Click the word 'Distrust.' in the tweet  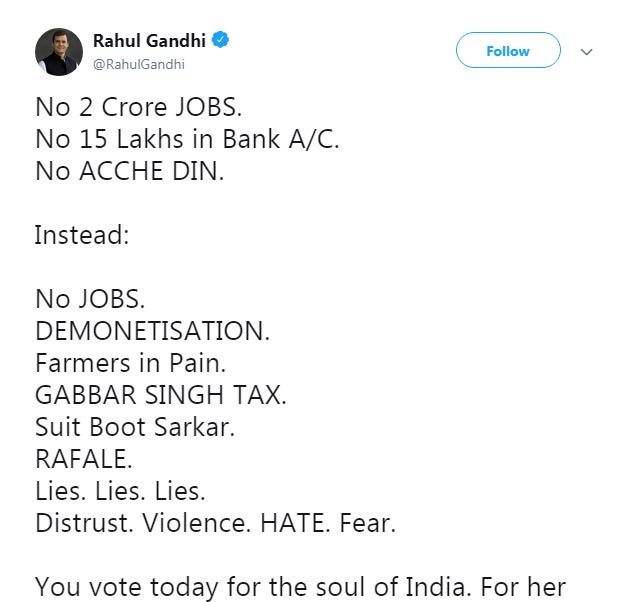click(84, 523)
